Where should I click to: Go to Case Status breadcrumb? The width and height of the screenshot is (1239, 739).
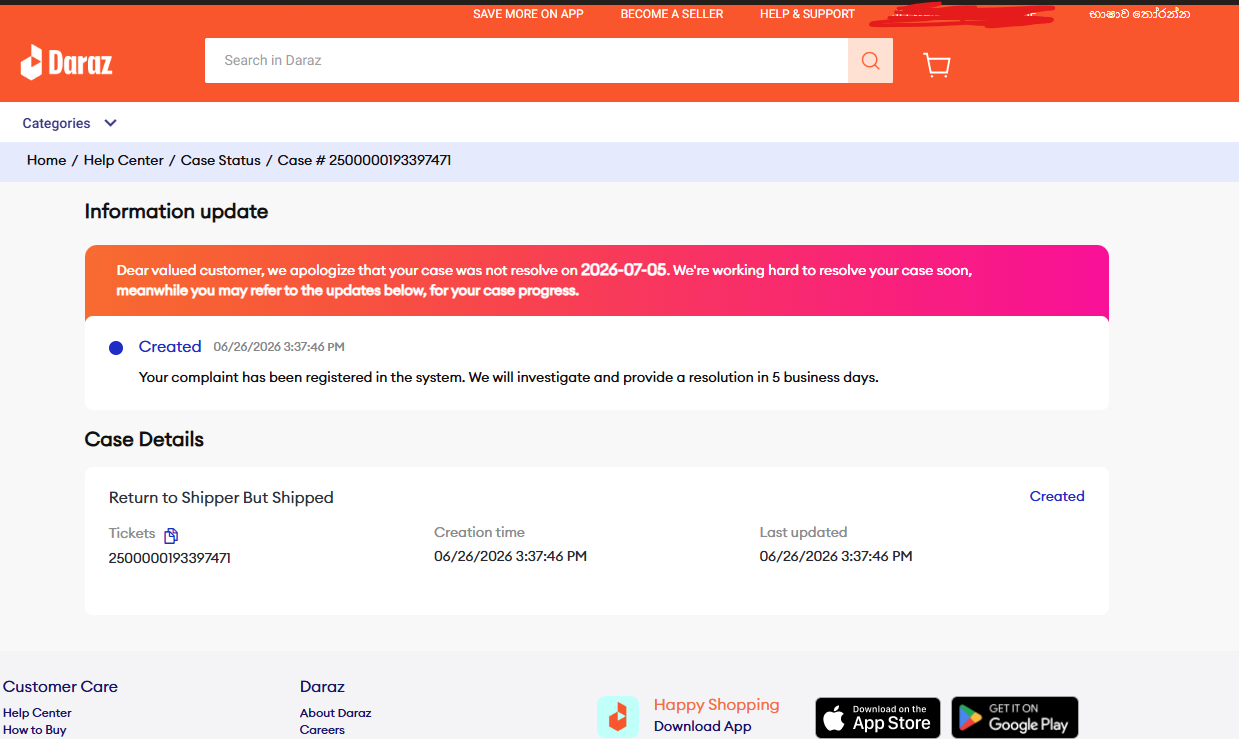click(x=221, y=160)
